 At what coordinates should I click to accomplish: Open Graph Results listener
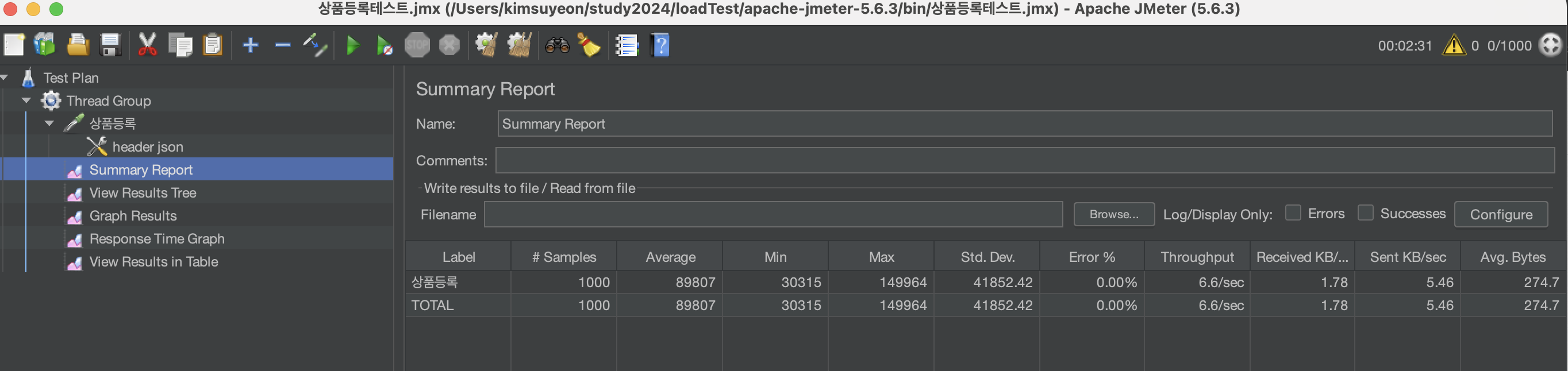[133, 216]
